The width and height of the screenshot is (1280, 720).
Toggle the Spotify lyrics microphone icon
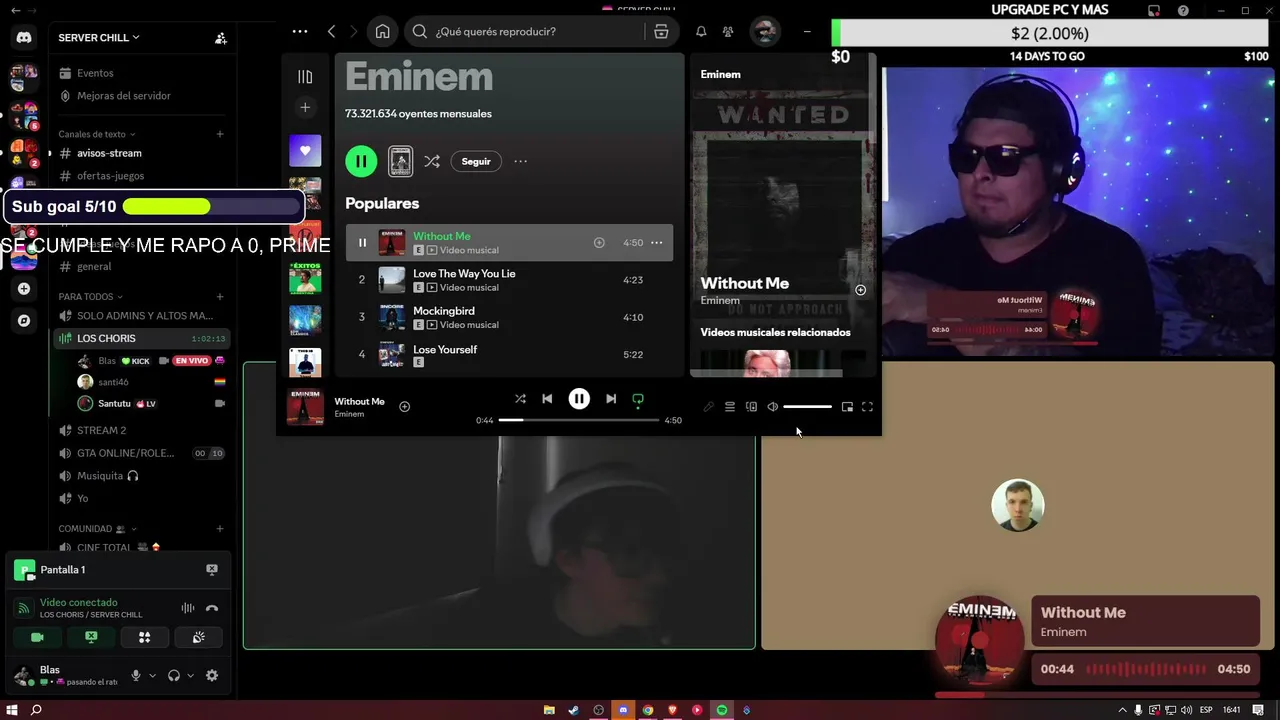coord(708,407)
